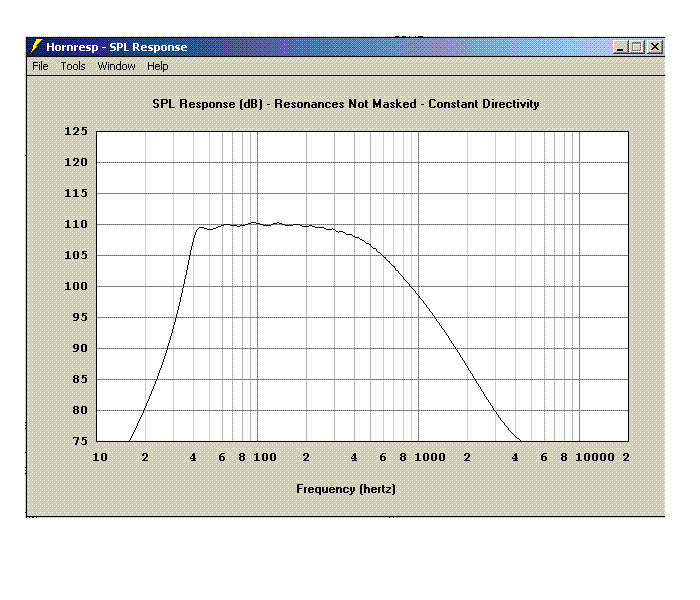The image size is (700, 600).
Task: Open the Help menu
Action: point(158,66)
